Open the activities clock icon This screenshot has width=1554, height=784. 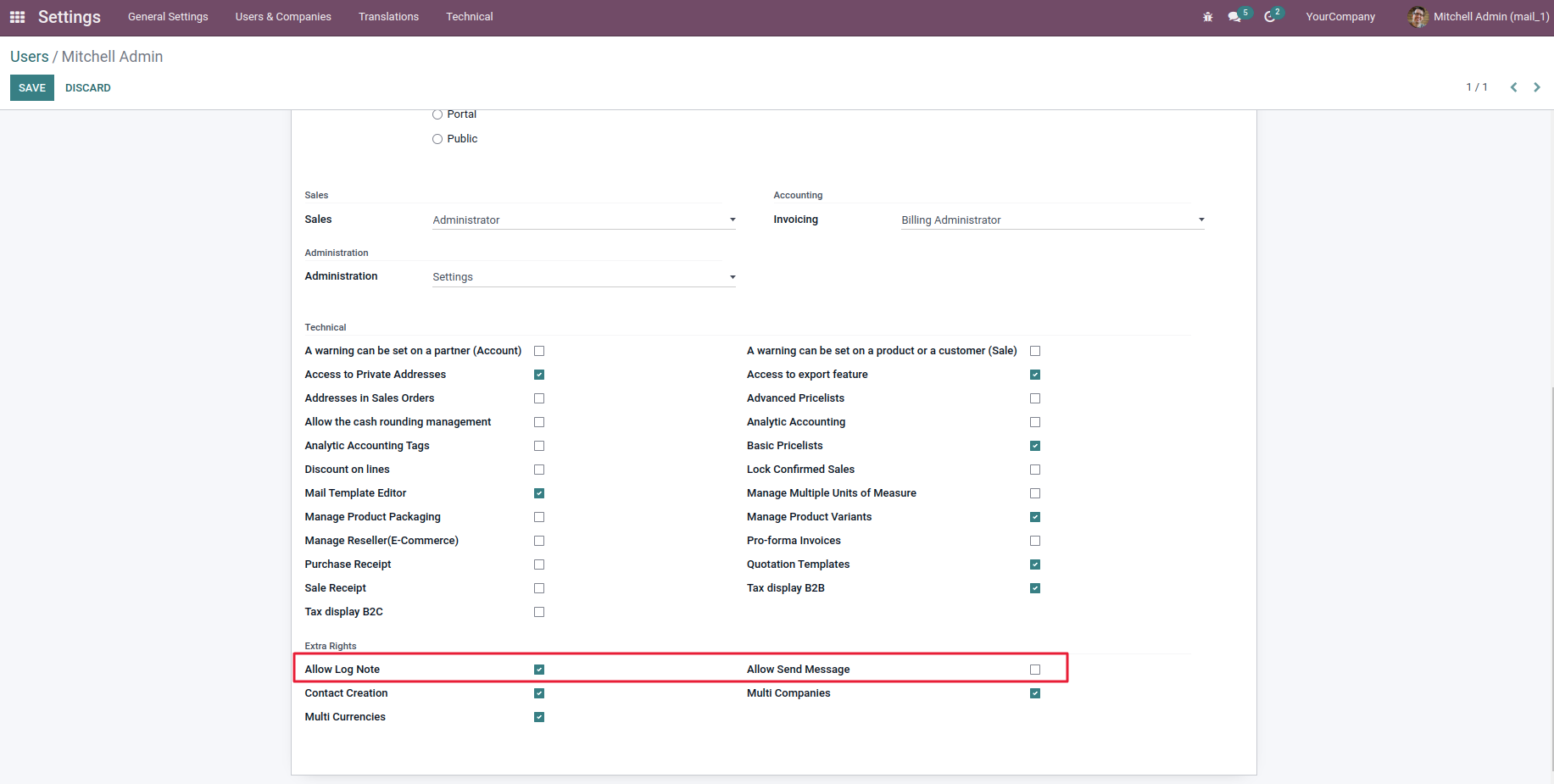coord(1270,17)
